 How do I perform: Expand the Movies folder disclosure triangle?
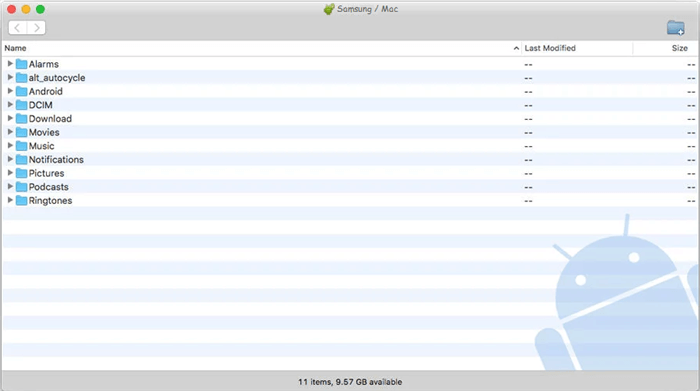(10, 132)
